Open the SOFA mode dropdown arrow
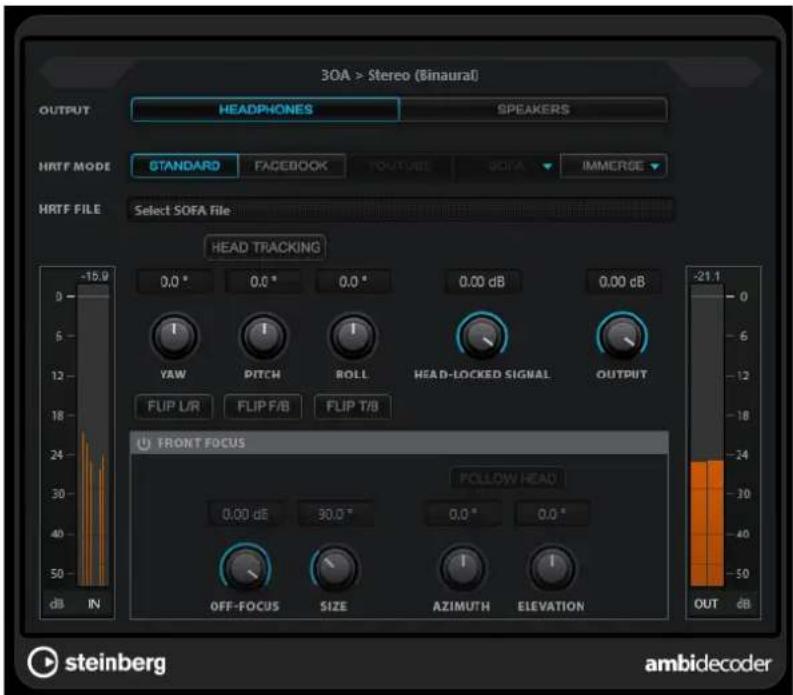The image size is (793, 695). pyautogui.click(x=547, y=166)
